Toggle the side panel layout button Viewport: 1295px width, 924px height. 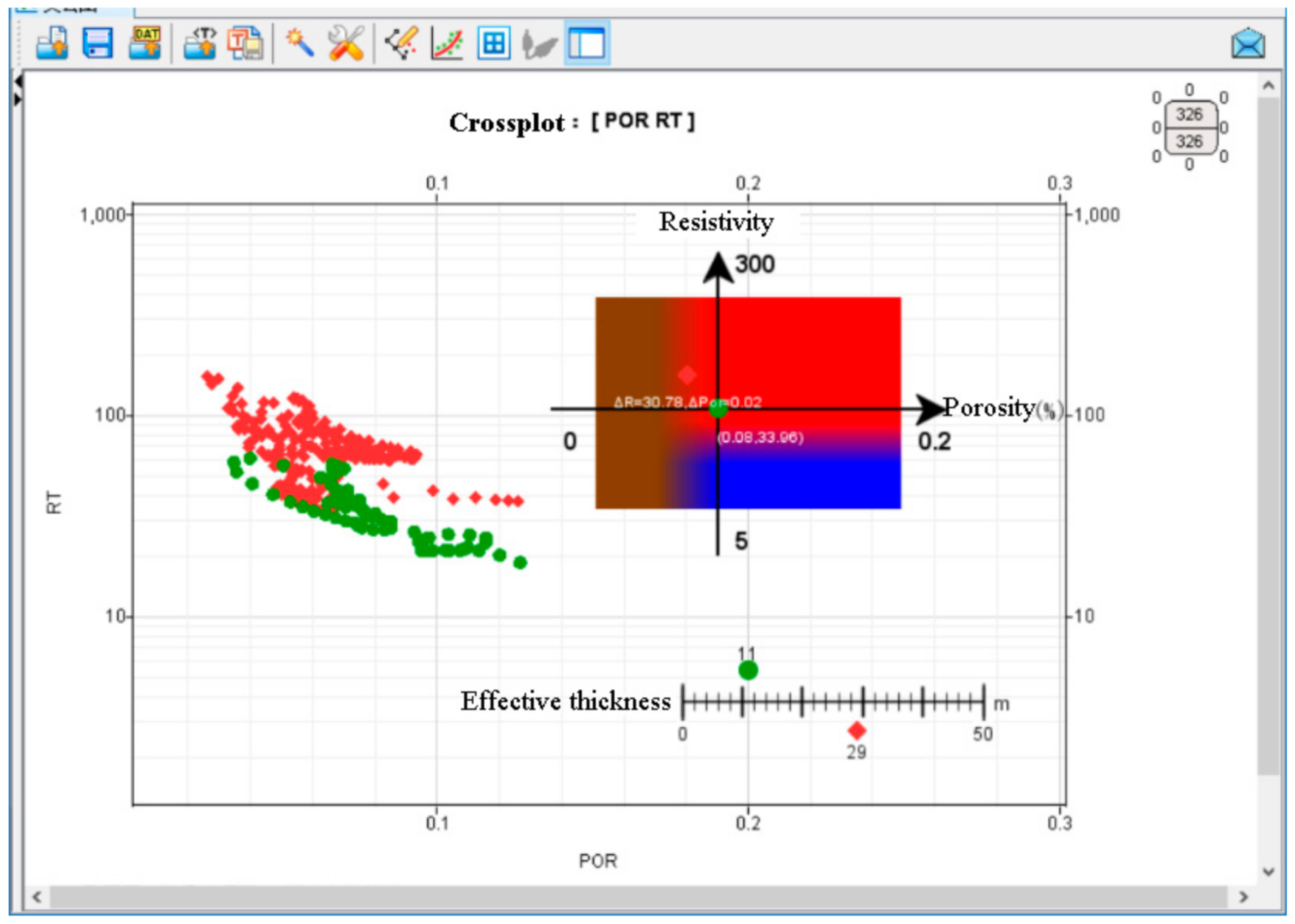tap(587, 43)
